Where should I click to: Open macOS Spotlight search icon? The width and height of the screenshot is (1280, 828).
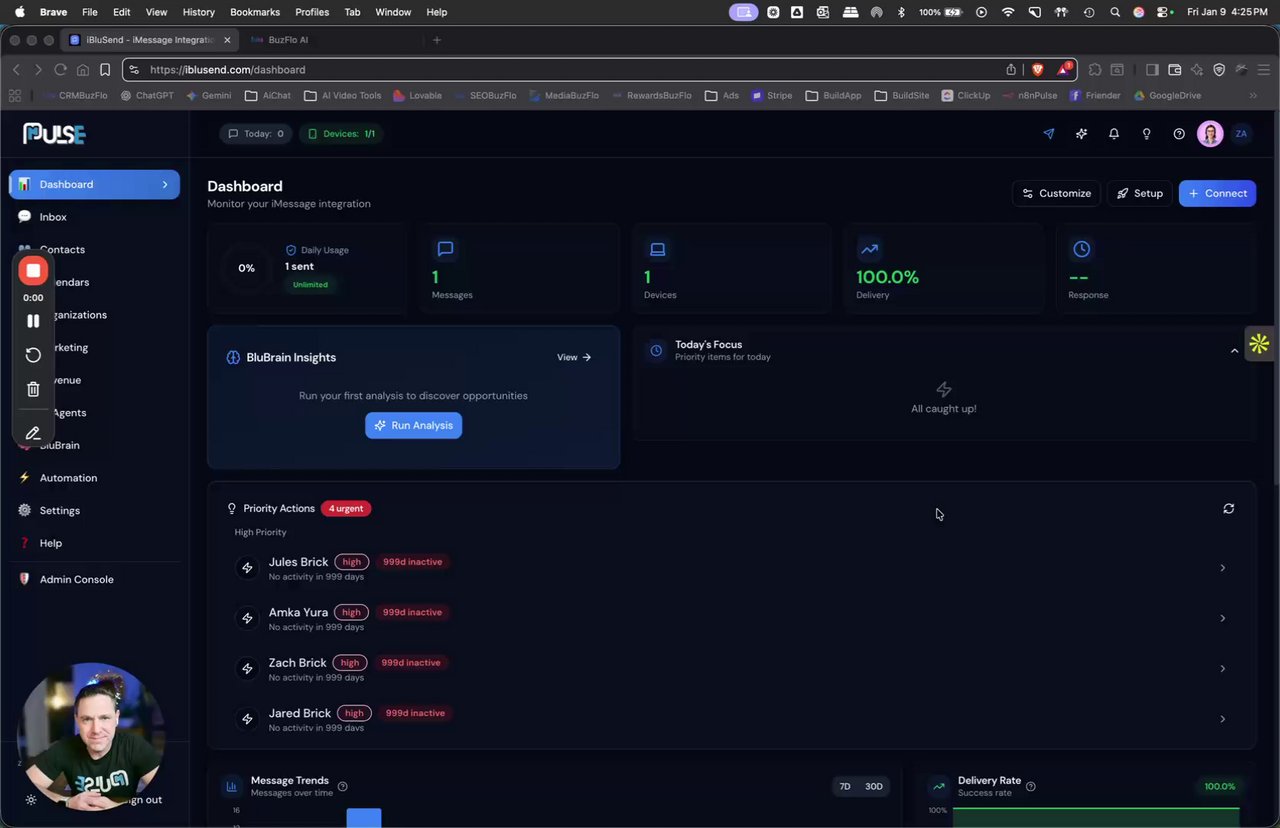pos(1115,12)
